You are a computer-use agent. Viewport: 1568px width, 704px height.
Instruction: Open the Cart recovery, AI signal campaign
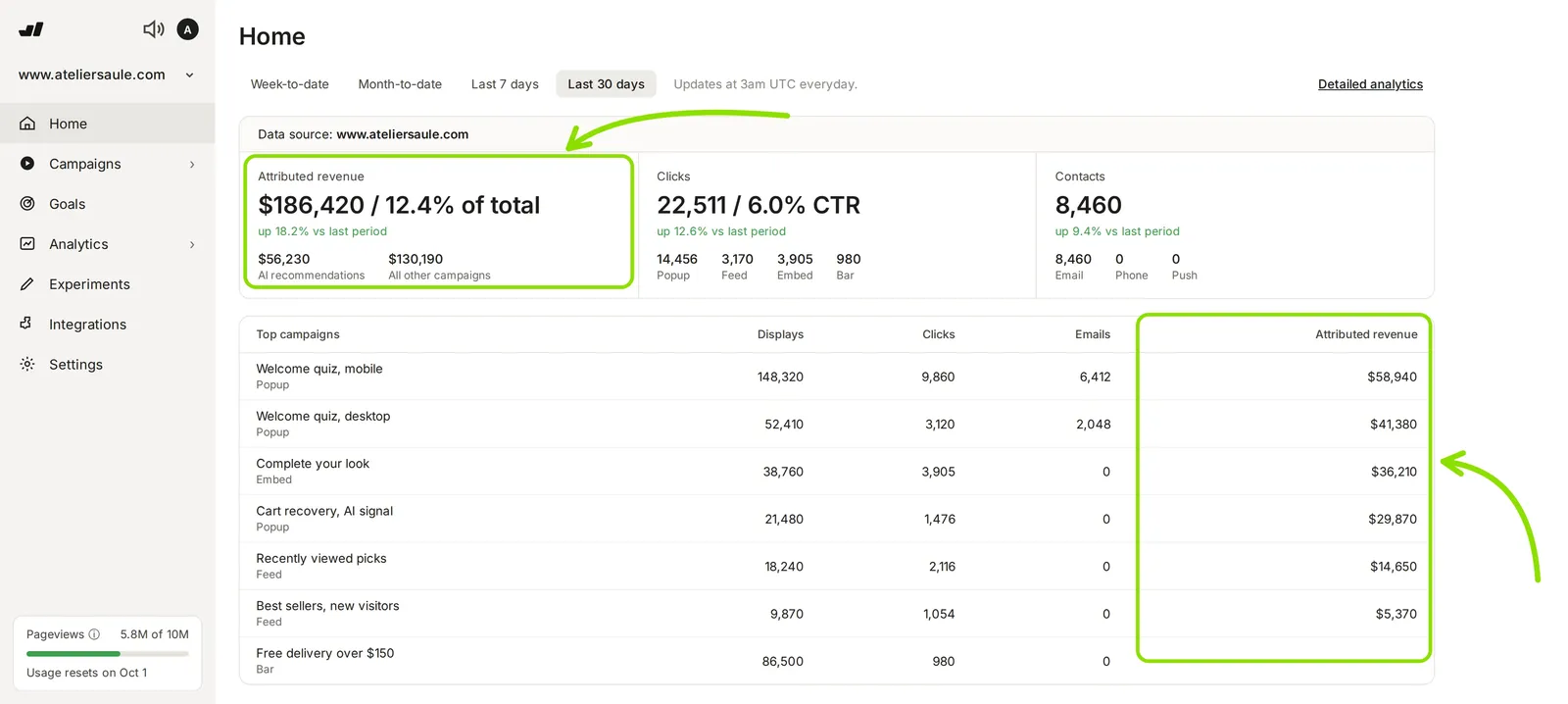[x=324, y=511]
